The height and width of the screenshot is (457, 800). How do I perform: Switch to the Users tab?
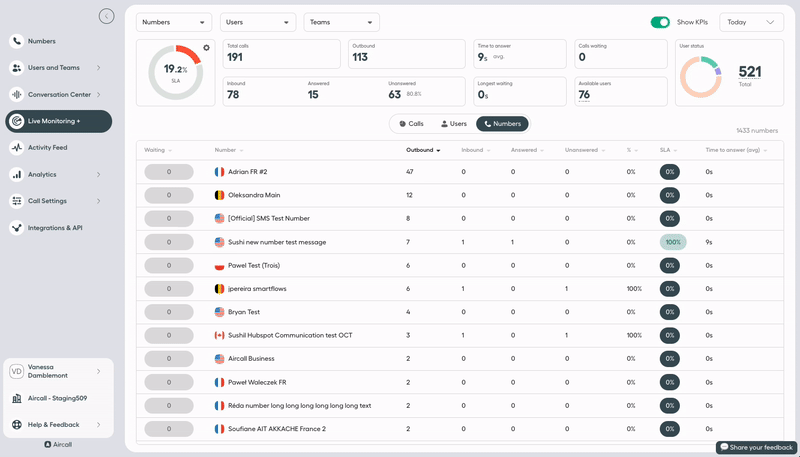(454, 124)
